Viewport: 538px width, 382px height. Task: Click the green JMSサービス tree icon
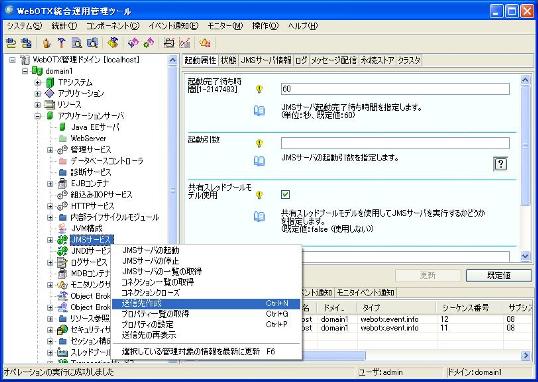[x=62, y=240]
